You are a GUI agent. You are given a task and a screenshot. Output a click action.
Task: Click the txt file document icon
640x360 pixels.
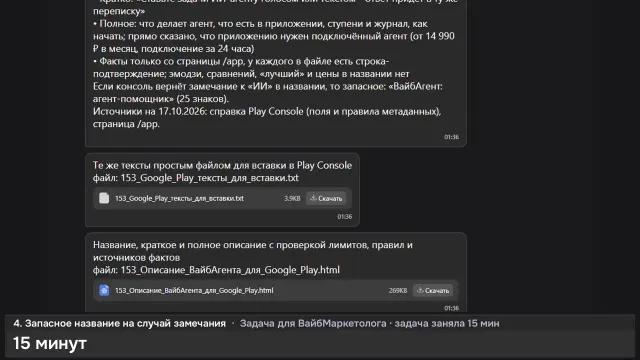tap(104, 198)
